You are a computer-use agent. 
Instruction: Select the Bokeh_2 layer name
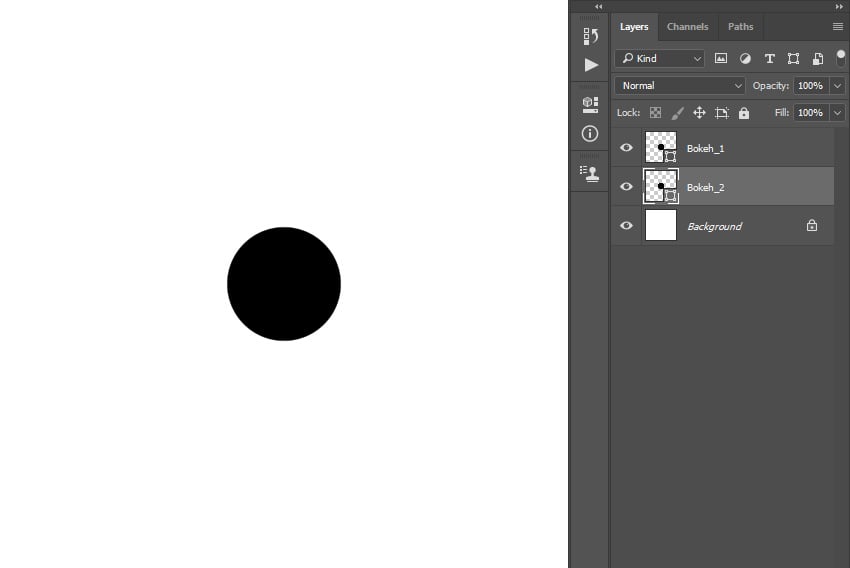(x=705, y=187)
